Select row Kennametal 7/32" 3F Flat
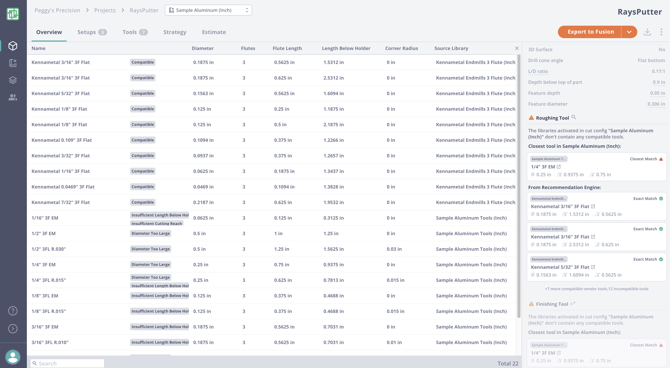Image resolution: width=670 pixels, height=368 pixels. click(x=272, y=202)
